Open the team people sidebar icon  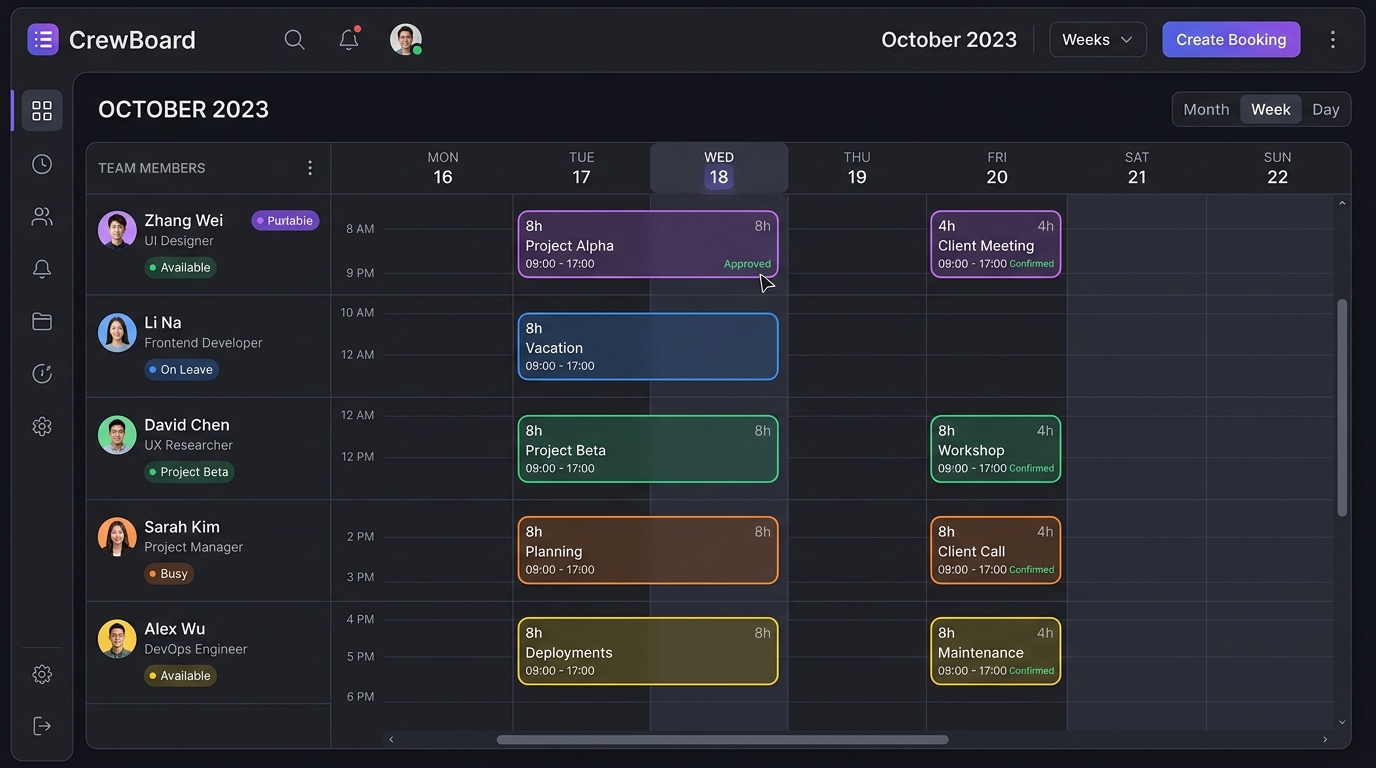pos(42,216)
